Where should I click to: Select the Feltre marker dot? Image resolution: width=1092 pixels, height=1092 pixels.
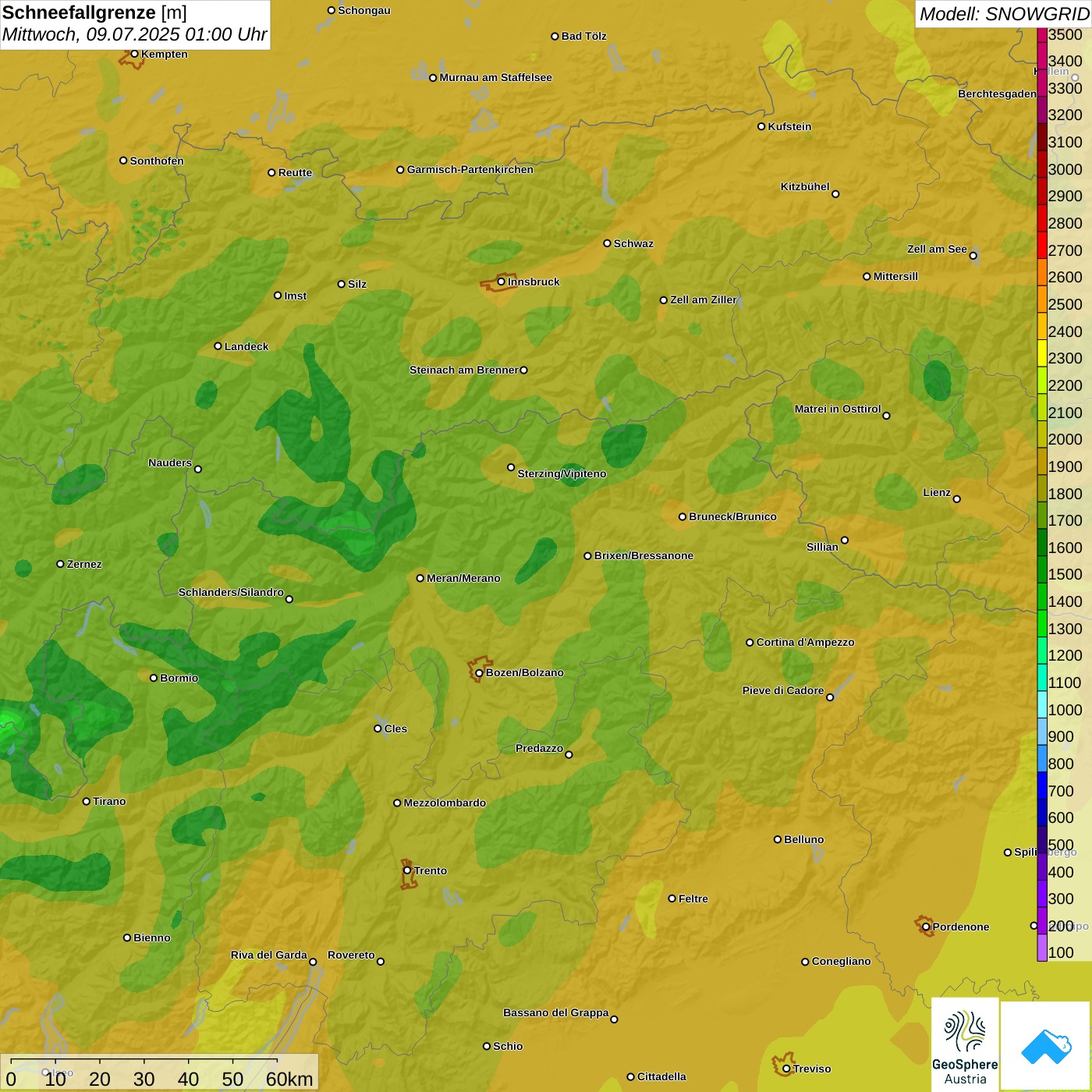(x=672, y=899)
